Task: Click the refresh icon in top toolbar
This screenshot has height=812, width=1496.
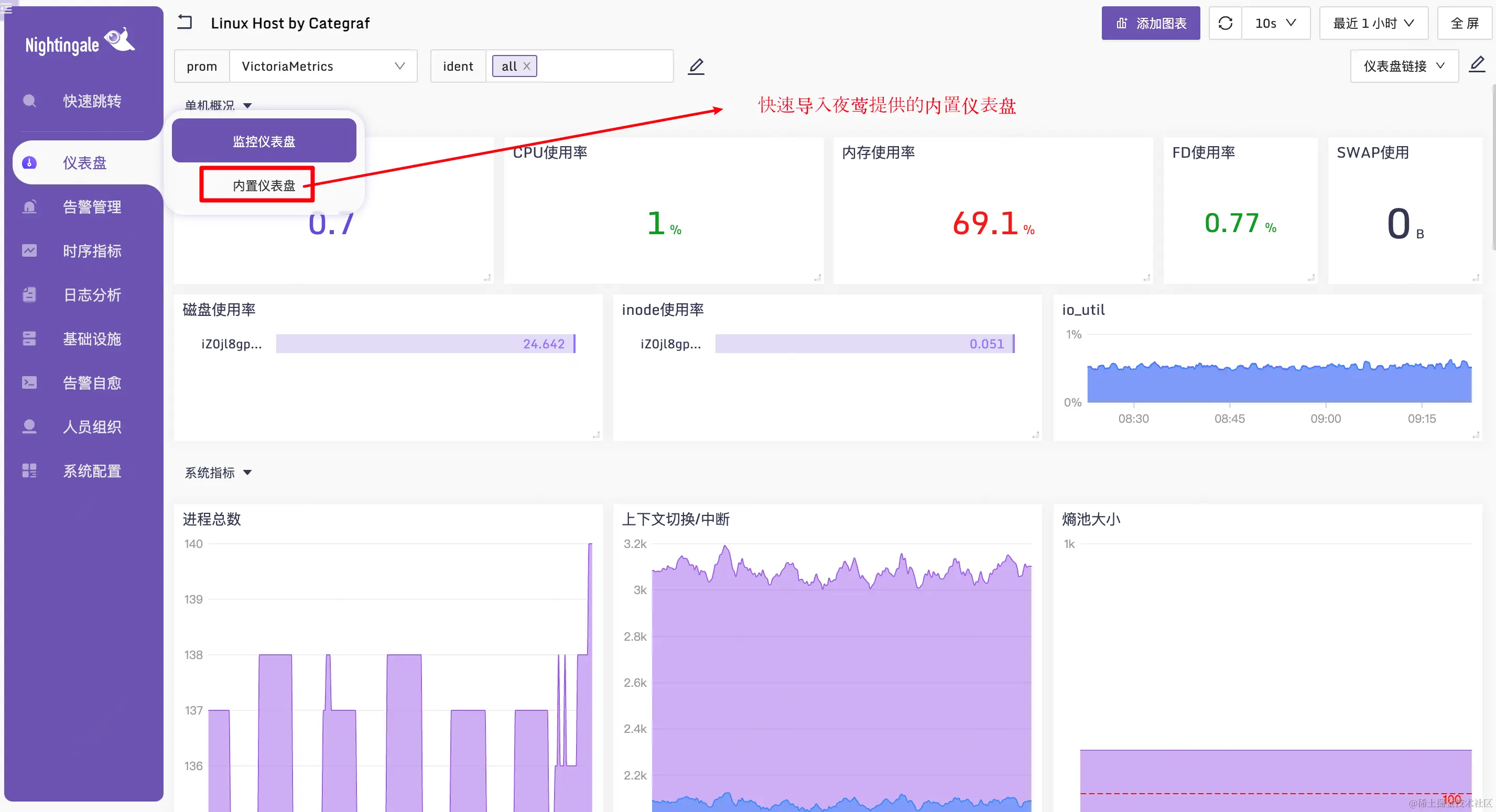Action: tap(1225, 23)
